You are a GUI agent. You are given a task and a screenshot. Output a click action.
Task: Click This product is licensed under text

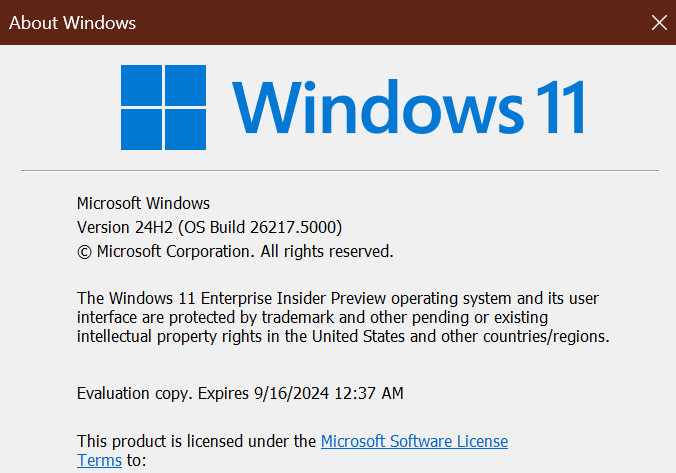click(196, 441)
